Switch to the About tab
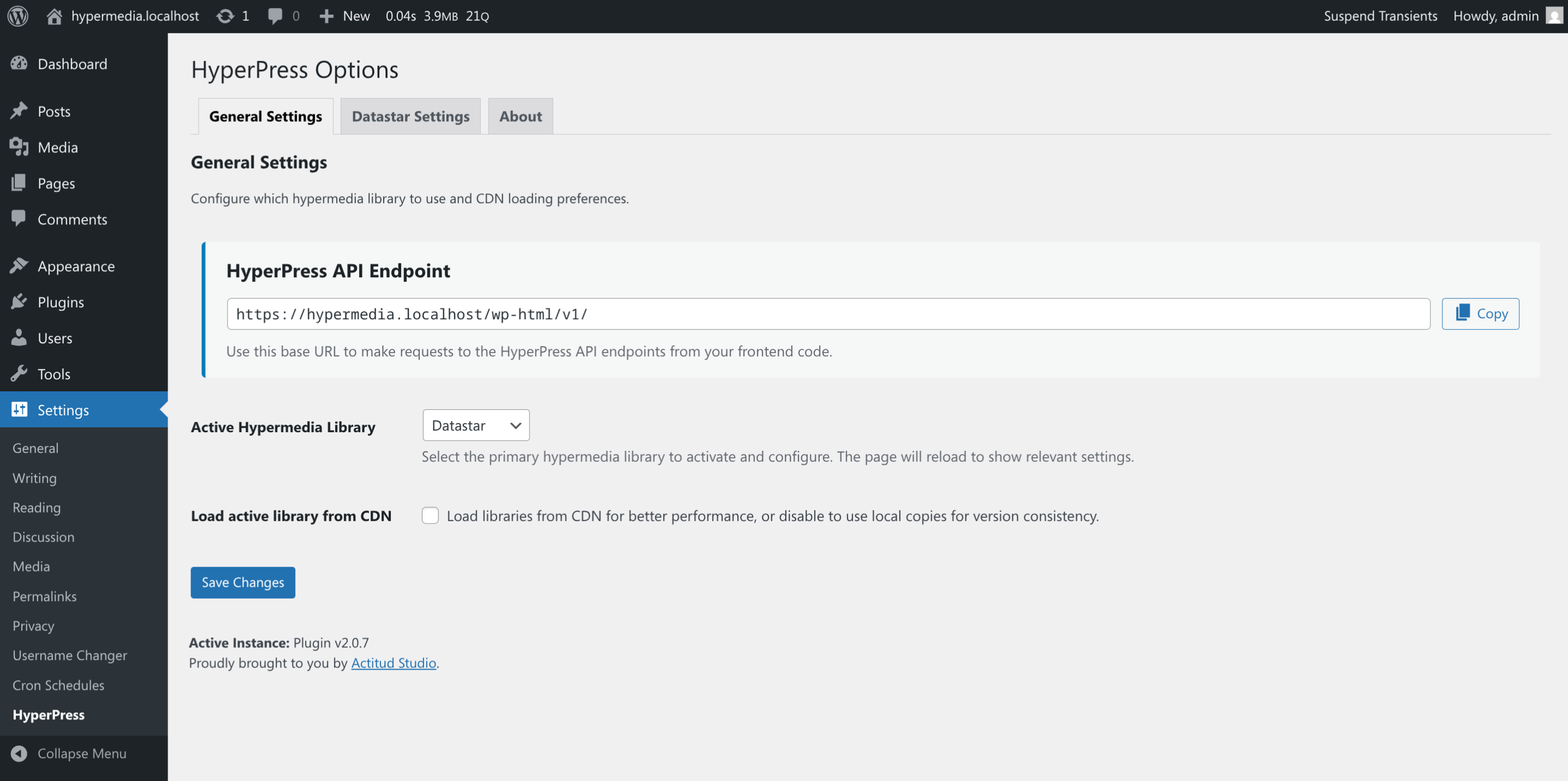1568x781 pixels. tap(521, 116)
